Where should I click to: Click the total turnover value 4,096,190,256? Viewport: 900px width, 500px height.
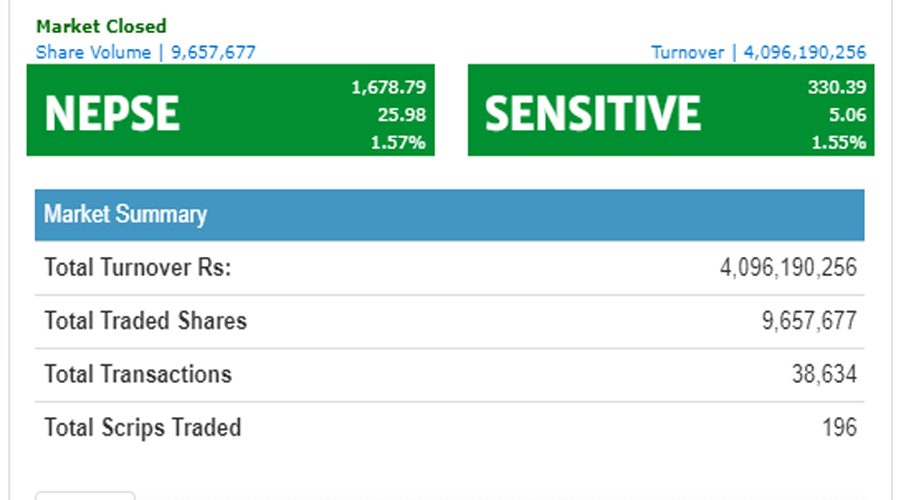[x=788, y=268]
